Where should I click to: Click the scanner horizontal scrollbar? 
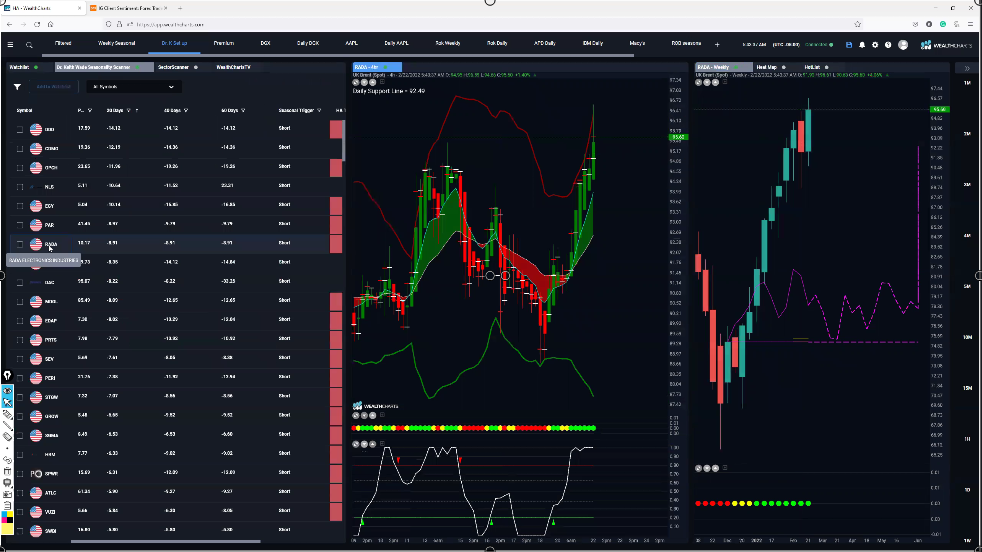tap(165, 541)
